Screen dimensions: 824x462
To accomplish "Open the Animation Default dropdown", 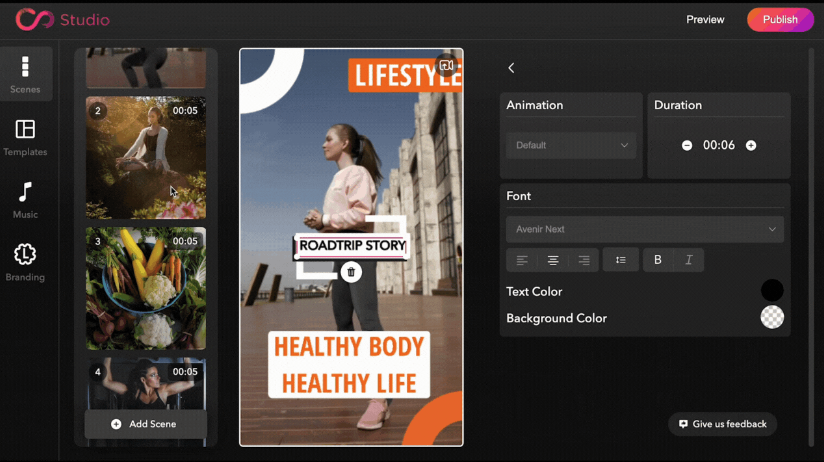I will 571,145.
